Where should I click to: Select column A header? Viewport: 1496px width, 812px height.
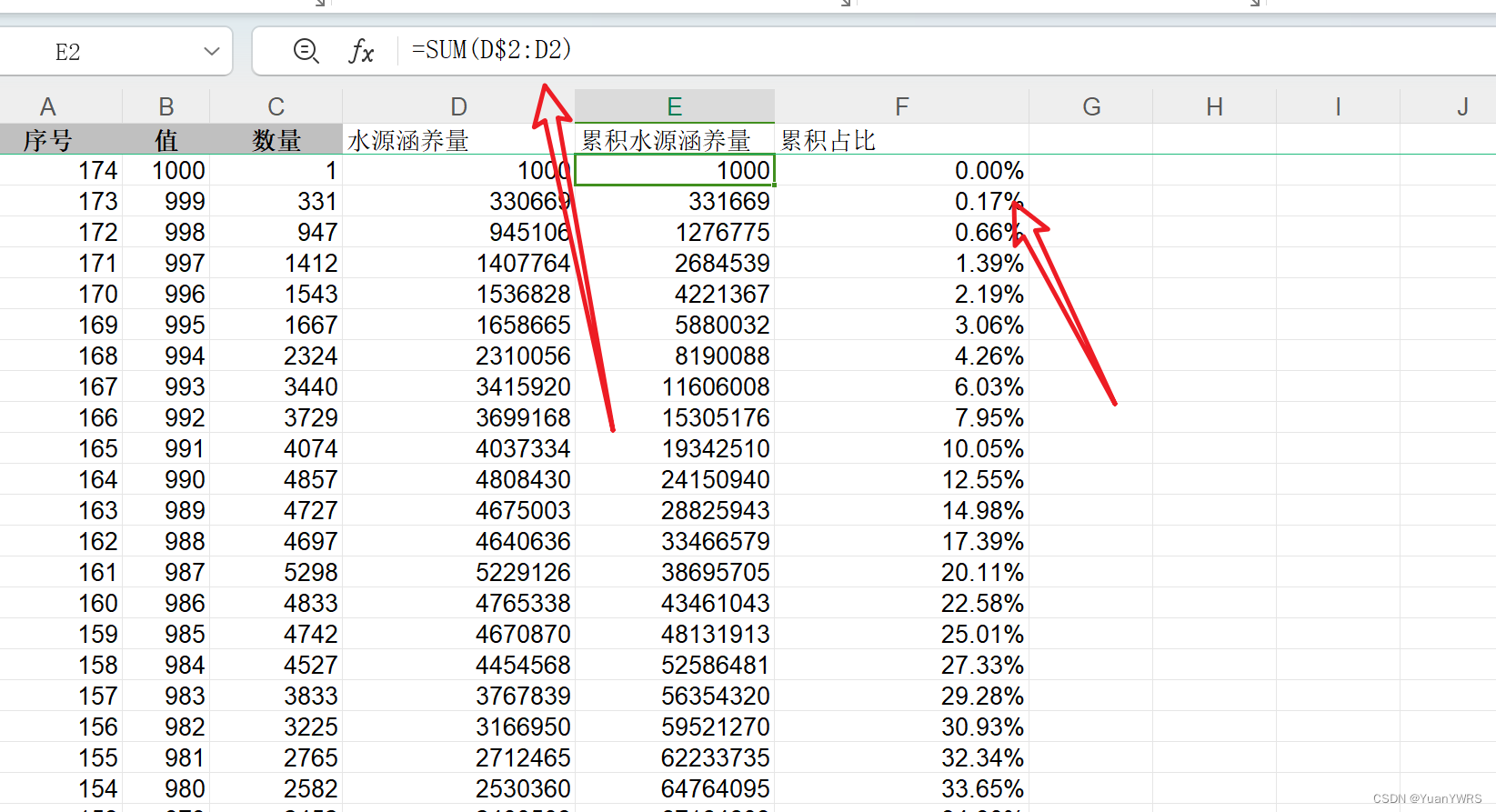click(48, 107)
